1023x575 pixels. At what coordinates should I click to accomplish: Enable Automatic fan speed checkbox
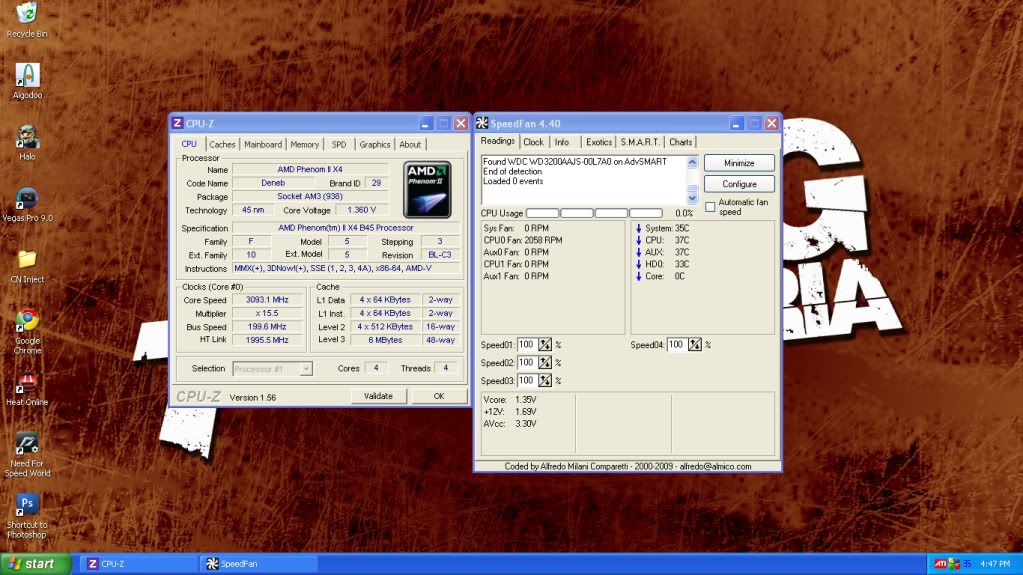[x=710, y=207]
